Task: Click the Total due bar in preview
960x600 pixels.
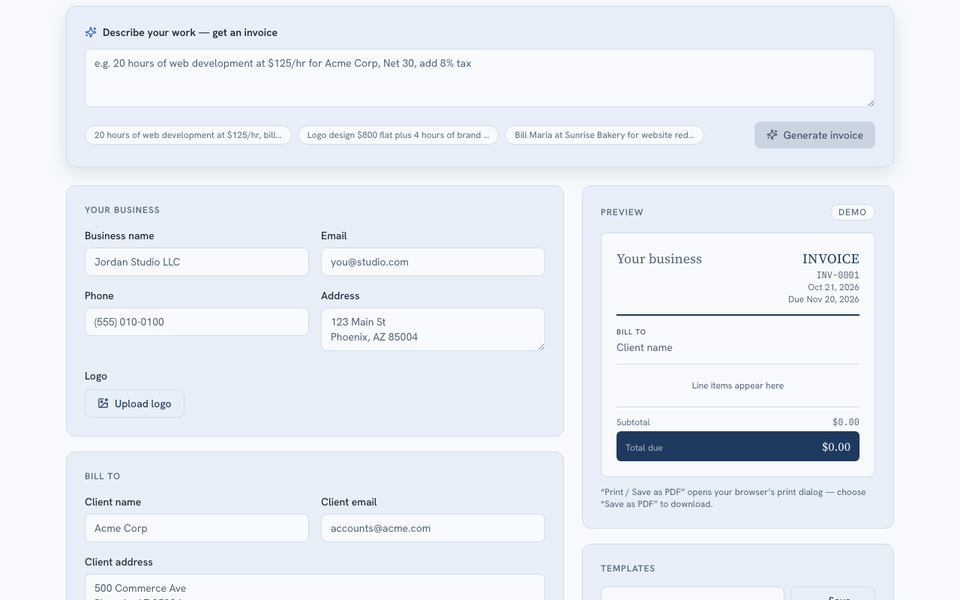Action: pos(738,446)
